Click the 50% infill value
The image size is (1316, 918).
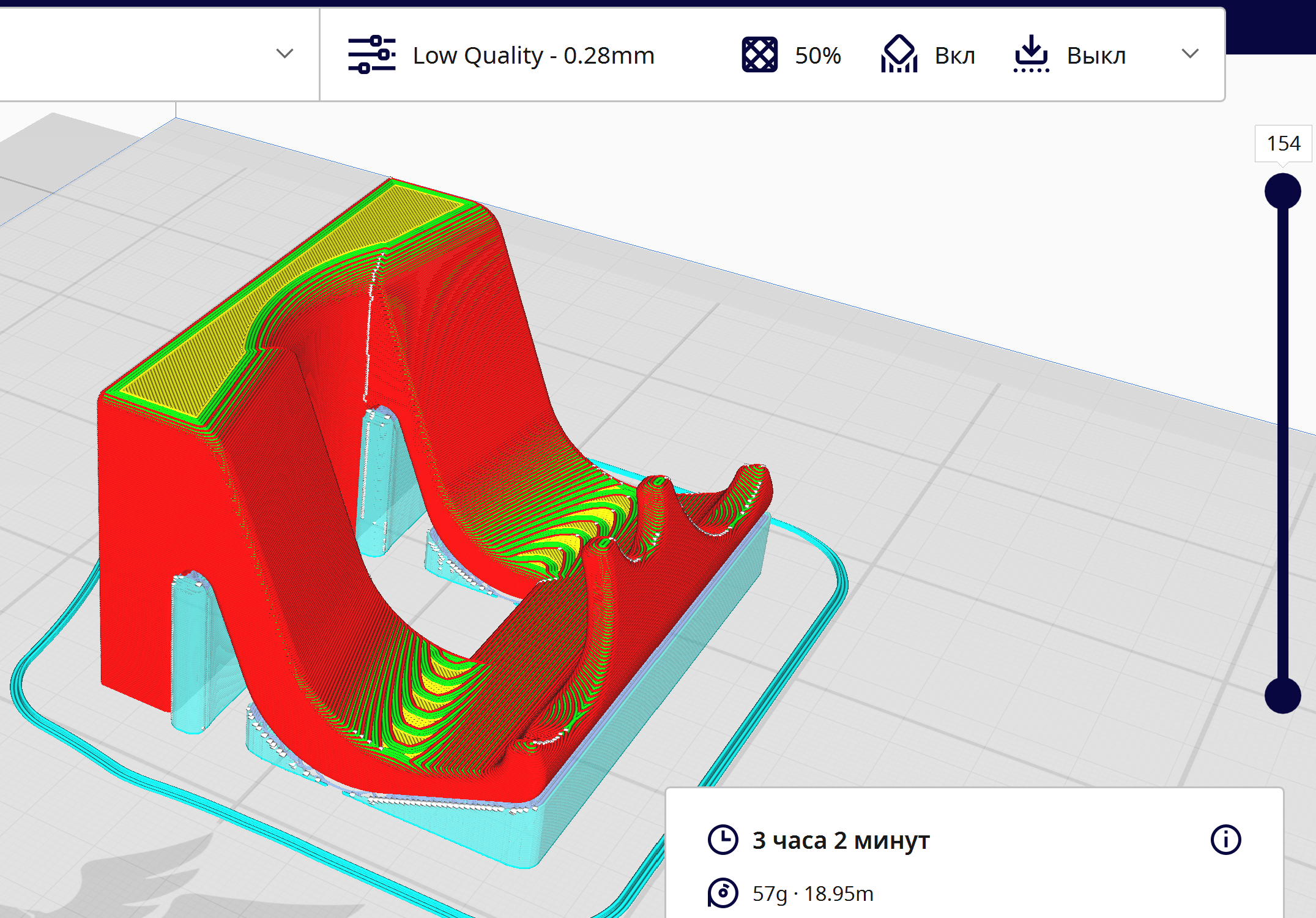818,56
